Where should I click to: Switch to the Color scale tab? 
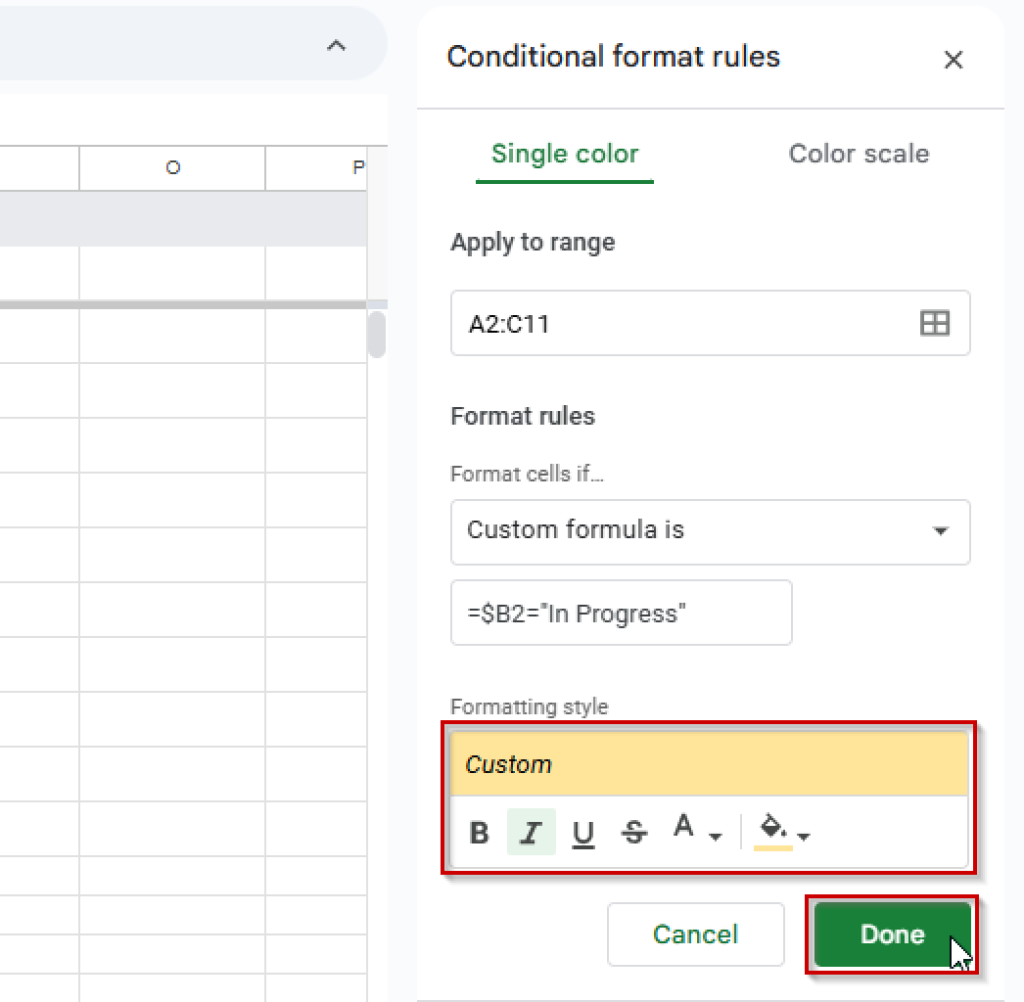point(858,153)
